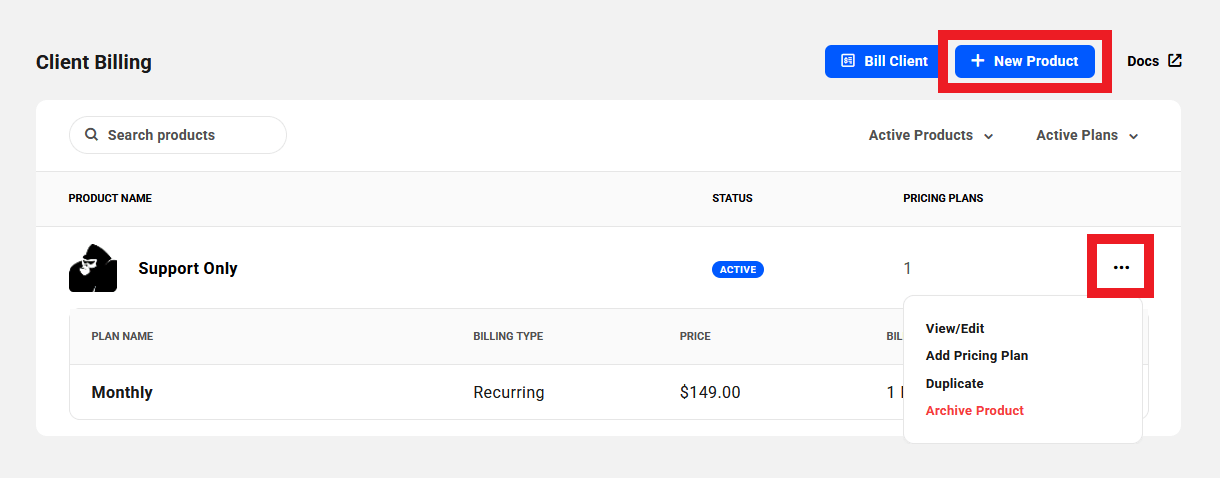Click the PRICE column header
The height and width of the screenshot is (478, 1220).
pos(695,336)
